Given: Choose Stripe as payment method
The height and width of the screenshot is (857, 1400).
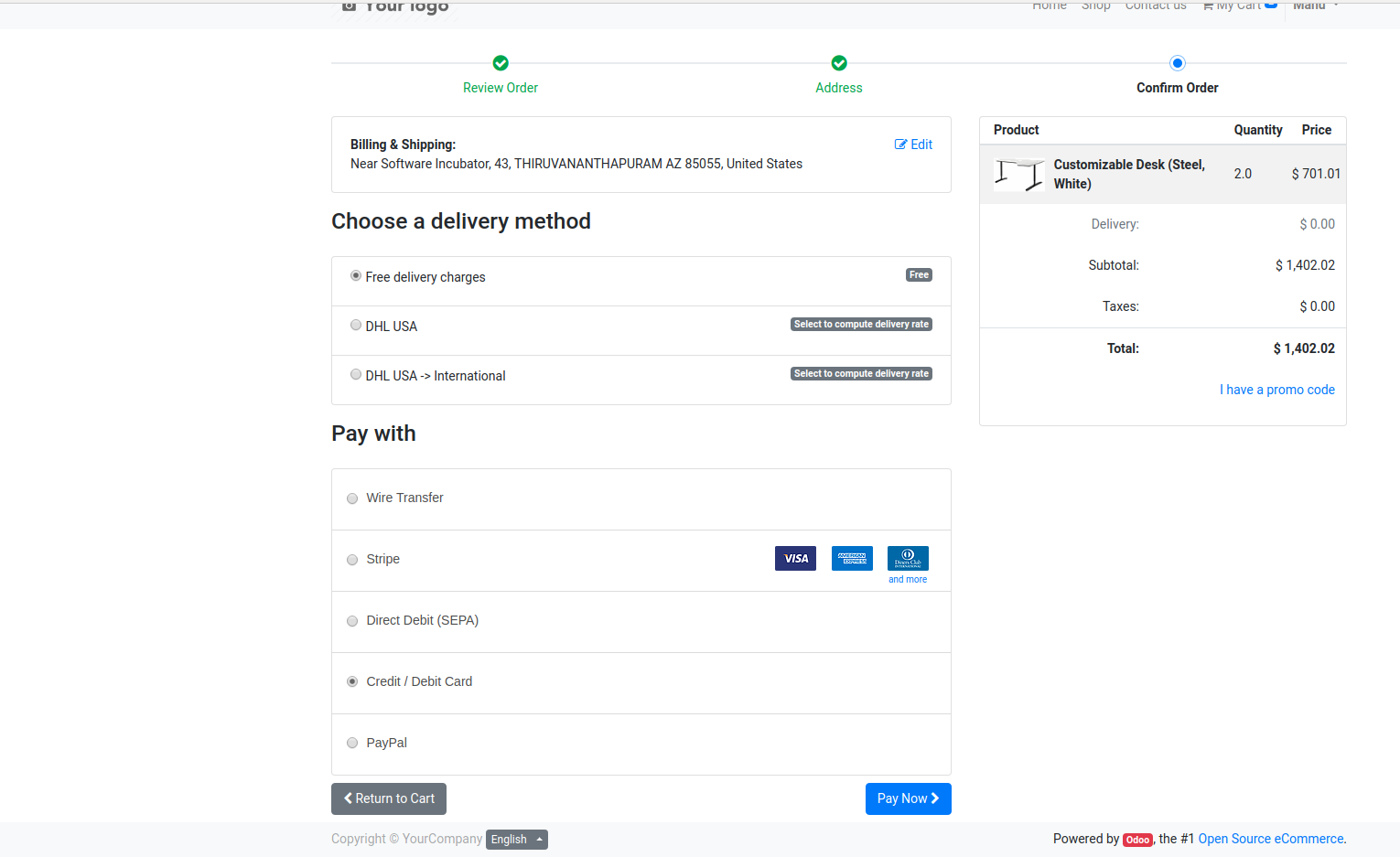Looking at the screenshot, I should click(x=352, y=560).
